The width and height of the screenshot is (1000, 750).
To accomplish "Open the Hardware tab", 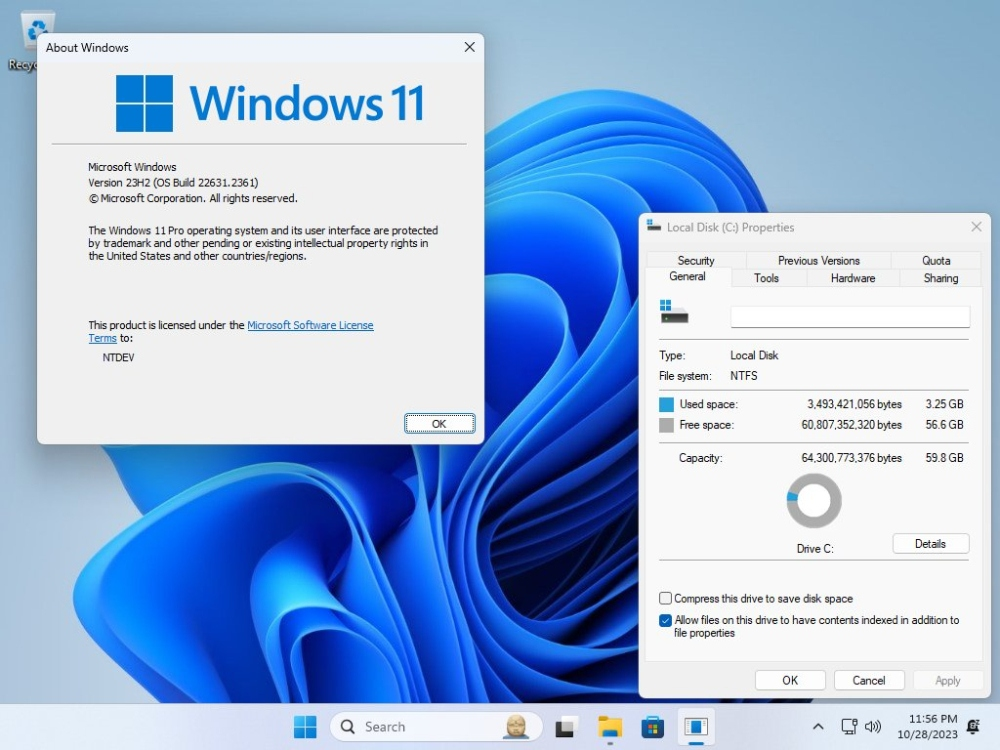I will [x=851, y=278].
